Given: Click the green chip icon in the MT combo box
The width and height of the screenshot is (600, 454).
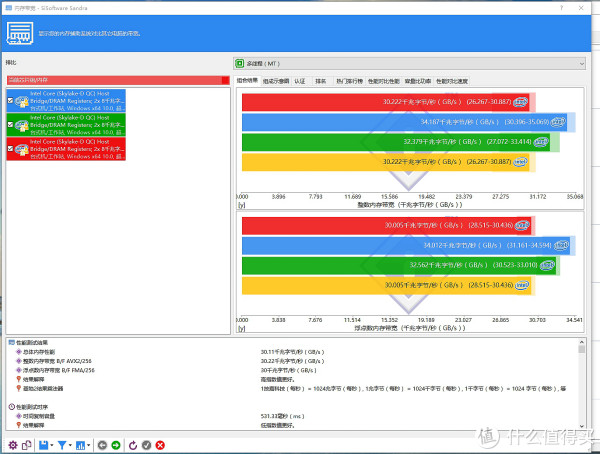Looking at the screenshot, I should pyautogui.click(x=240, y=64).
